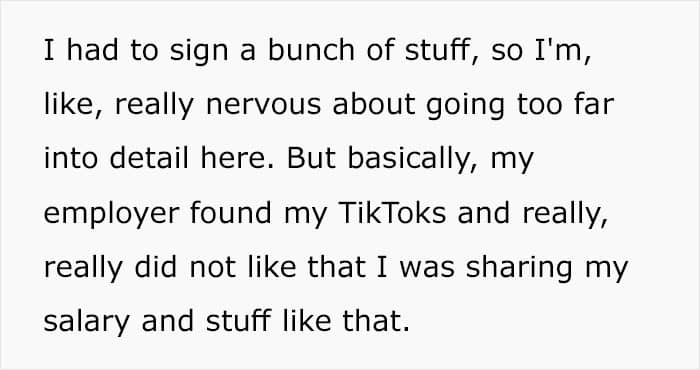The image size is (700, 370).
Task: Click the word 'had' in first line
Action: coord(93,50)
